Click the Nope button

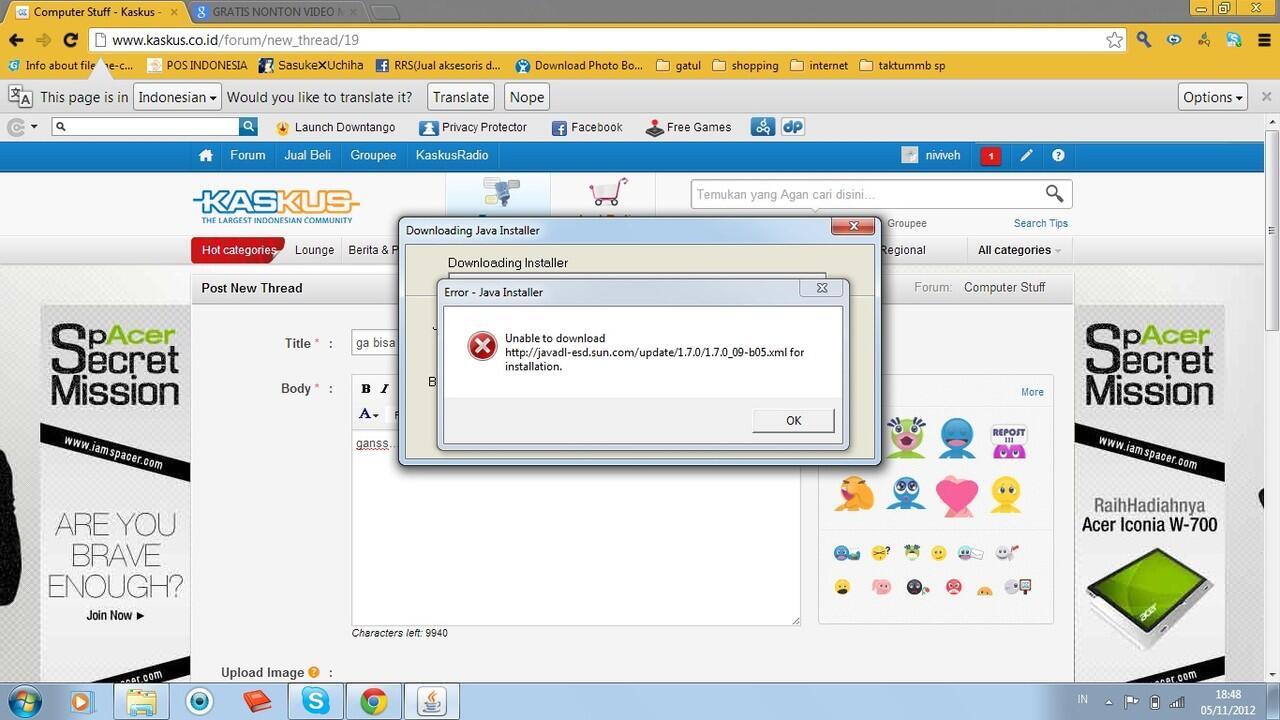click(x=526, y=97)
